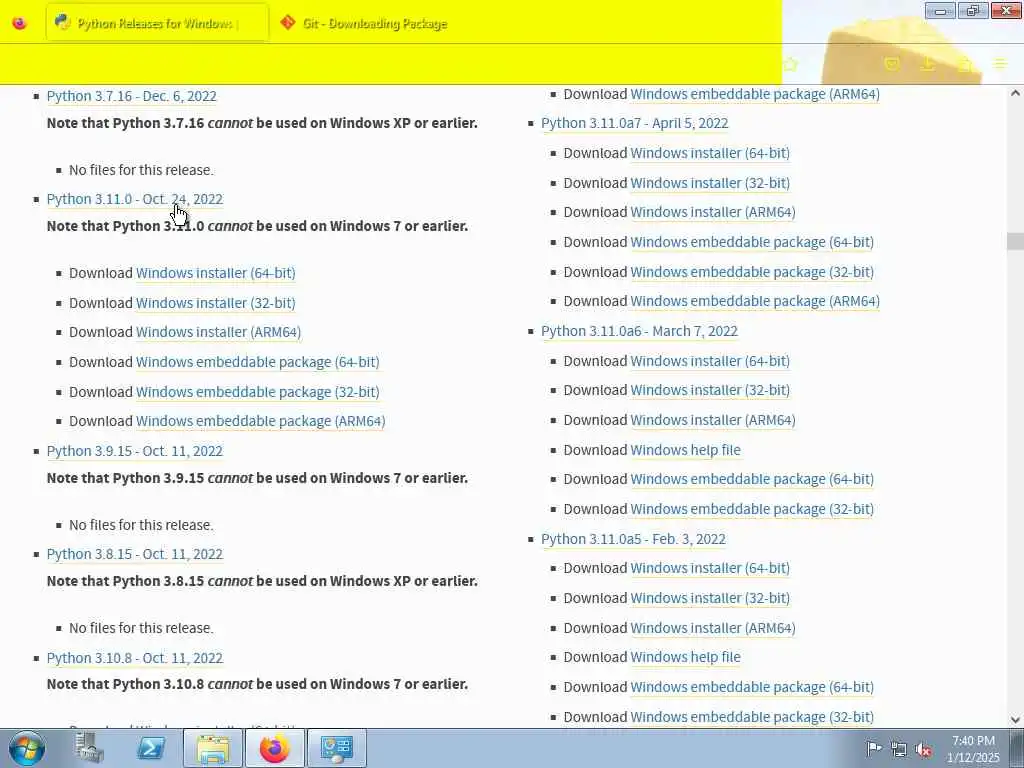Download 3.11.0a6 Windows help file

click(685, 450)
